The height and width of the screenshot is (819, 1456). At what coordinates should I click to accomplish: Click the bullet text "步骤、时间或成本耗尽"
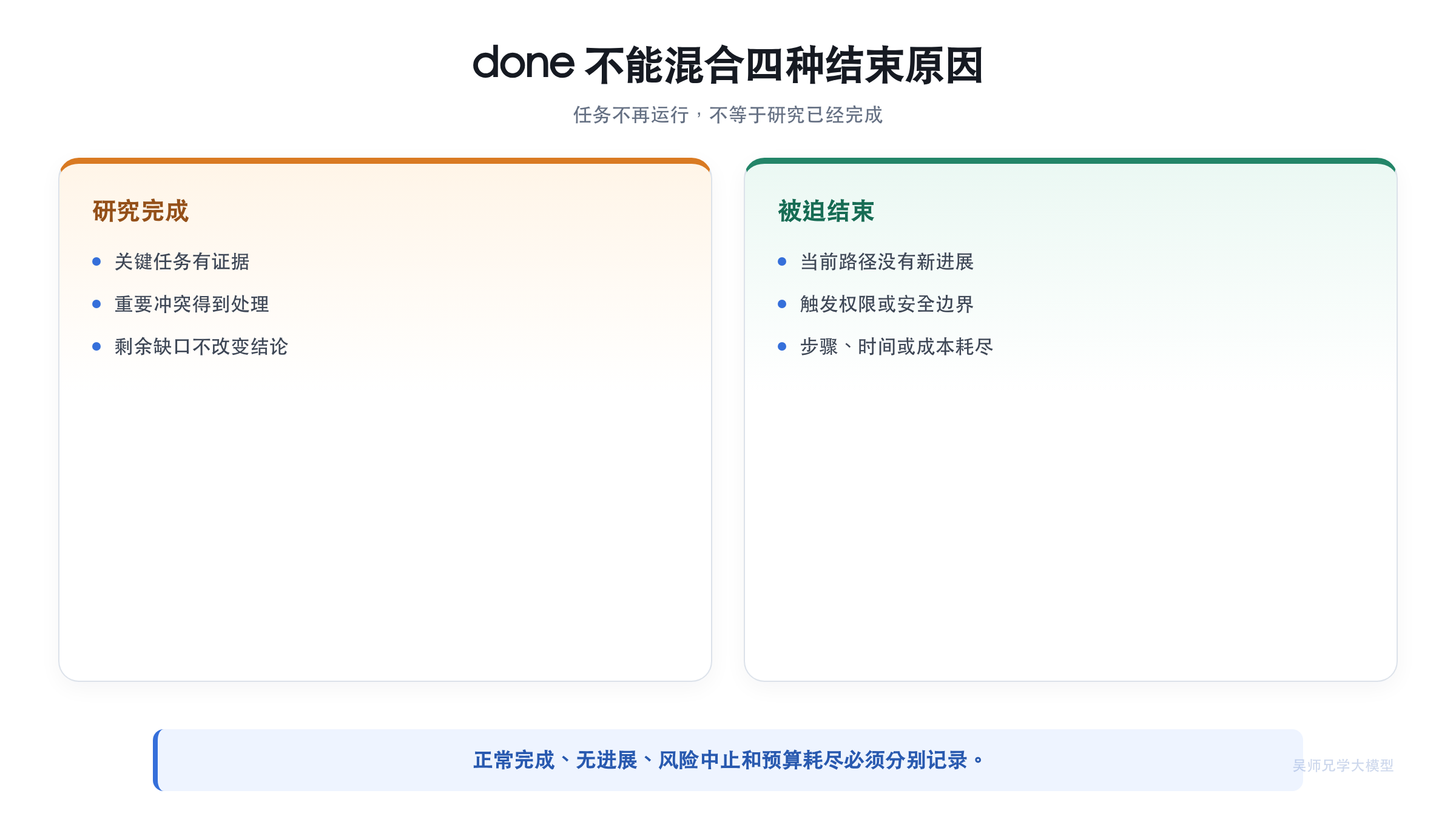(x=897, y=346)
